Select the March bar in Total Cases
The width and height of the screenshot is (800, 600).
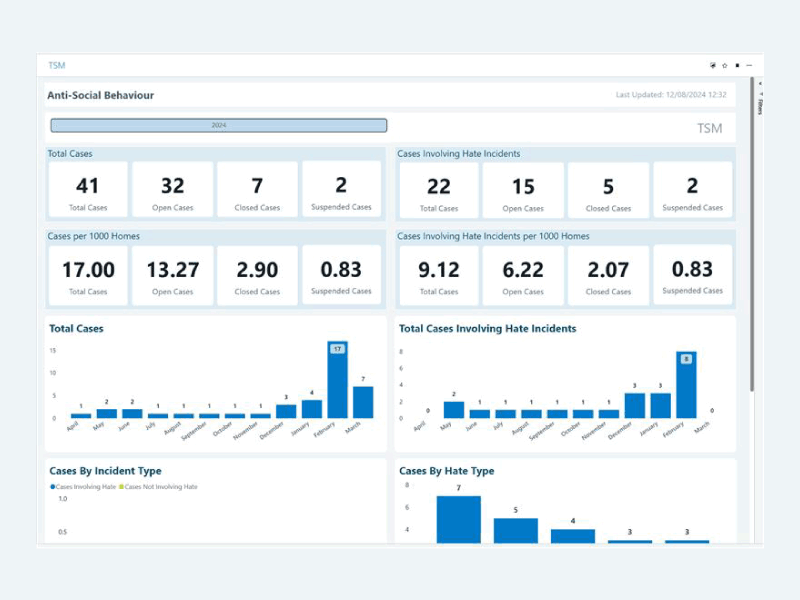click(x=363, y=401)
